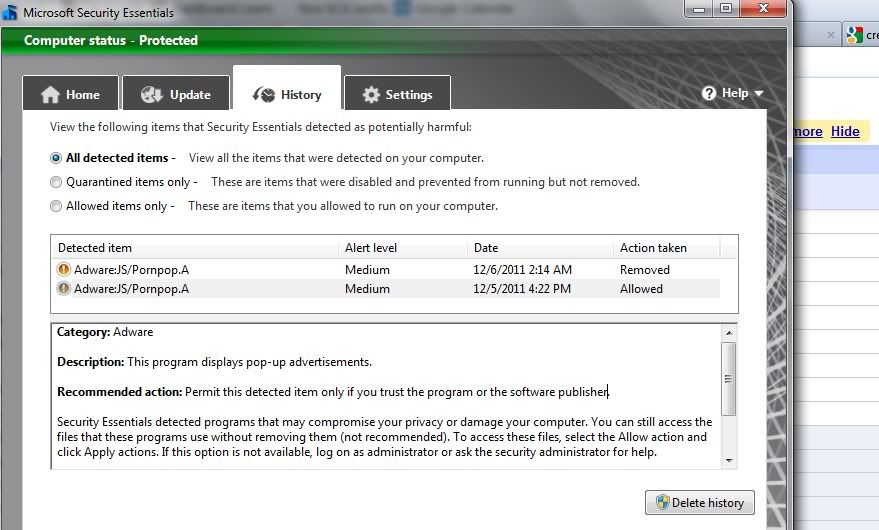Click warning icon of the Allowed Pornpop.A entry
The height and width of the screenshot is (530, 879).
64,289
